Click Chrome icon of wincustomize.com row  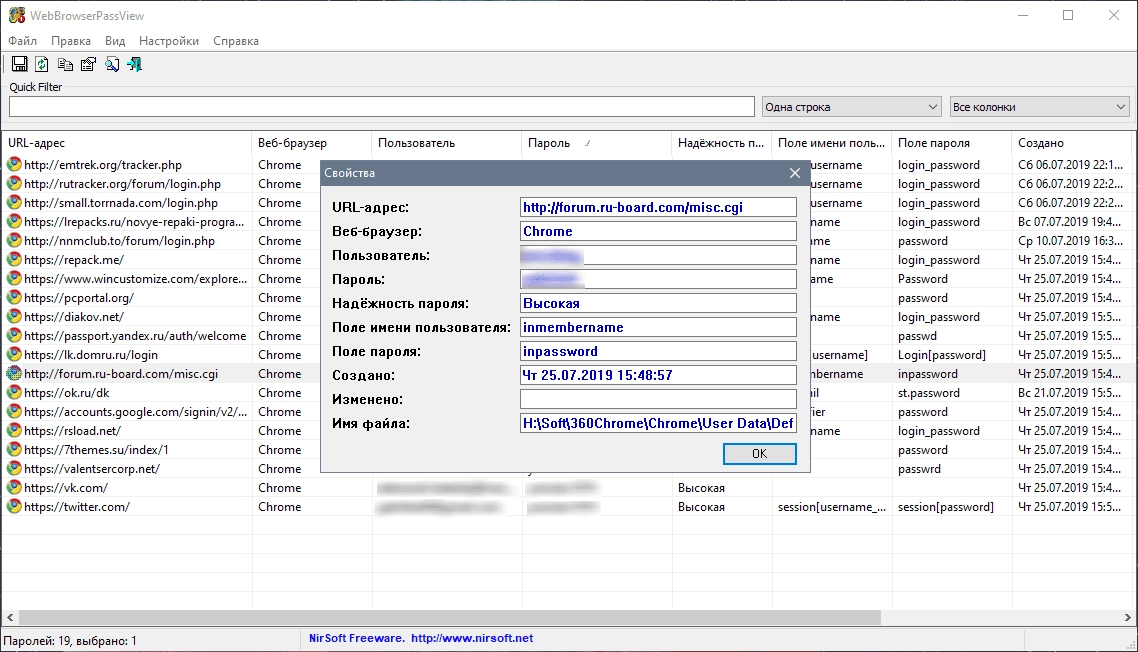[14, 279]
